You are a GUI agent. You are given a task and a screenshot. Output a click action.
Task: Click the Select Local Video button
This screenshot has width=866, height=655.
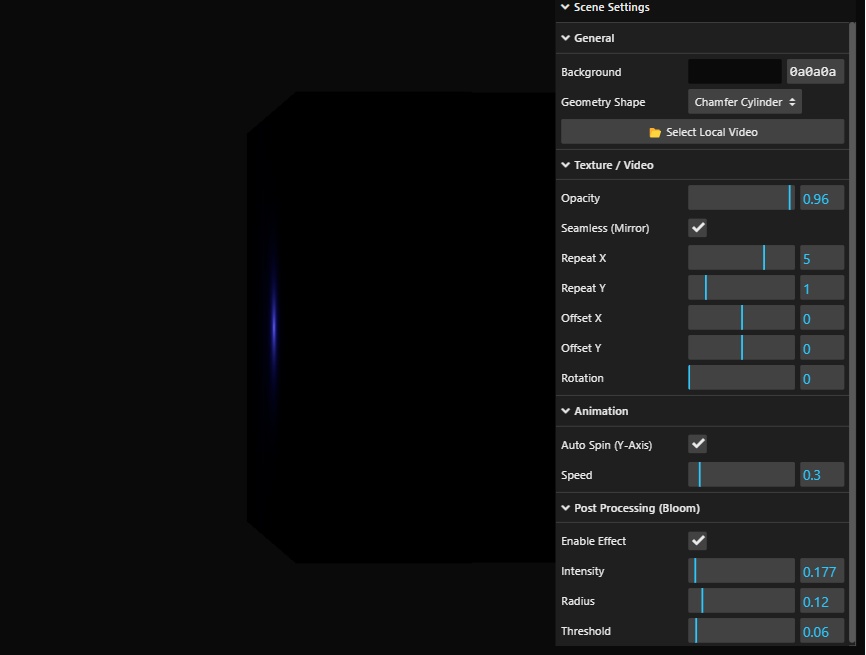(703, 132)
